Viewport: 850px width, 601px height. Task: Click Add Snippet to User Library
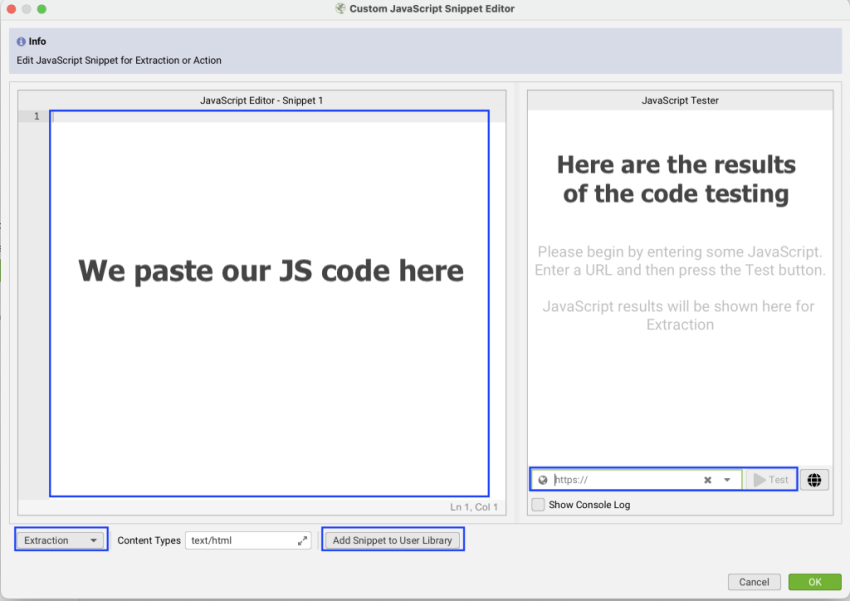click(393, 540)
